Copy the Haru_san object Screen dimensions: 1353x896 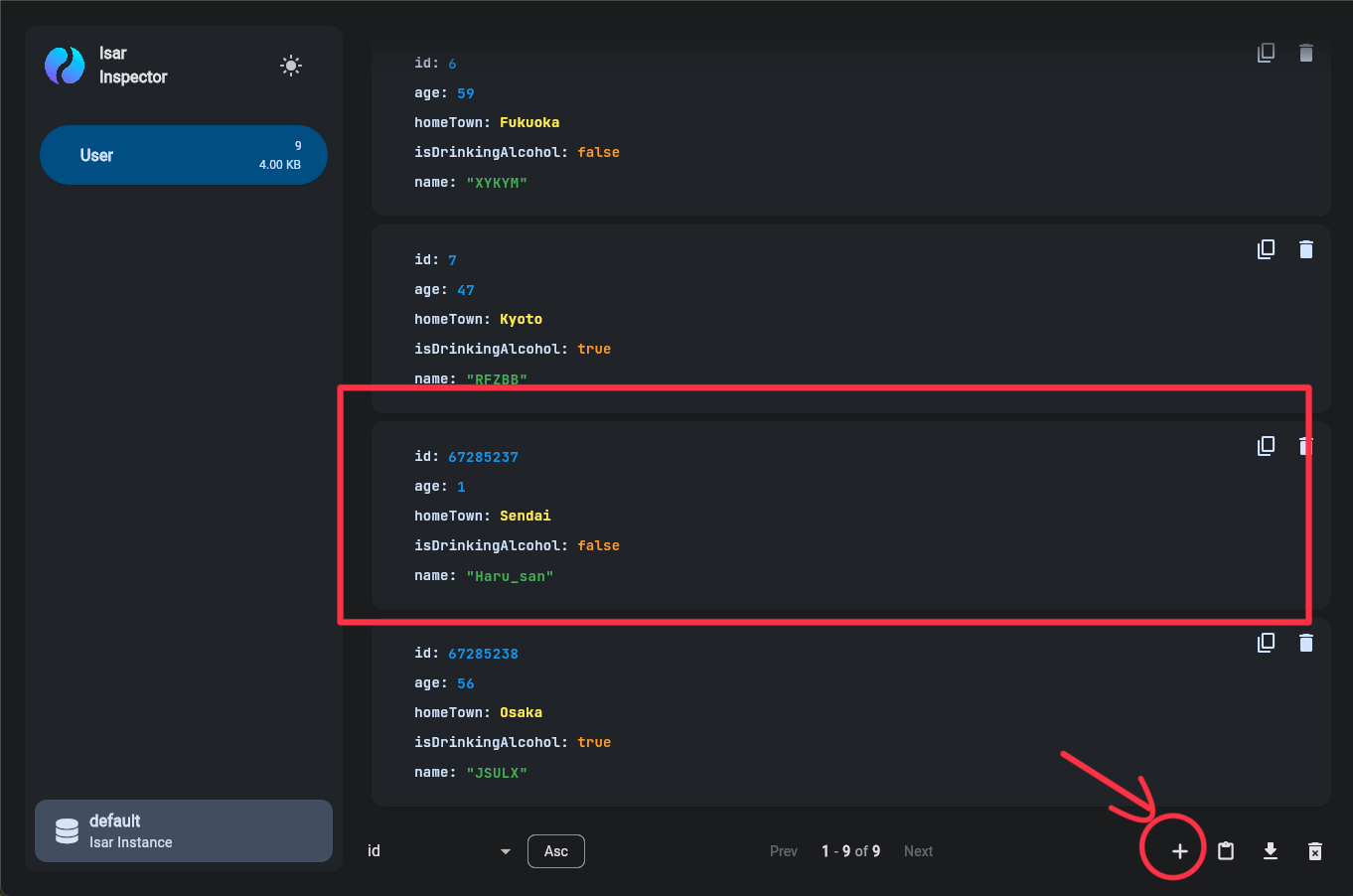point(1266,446)
